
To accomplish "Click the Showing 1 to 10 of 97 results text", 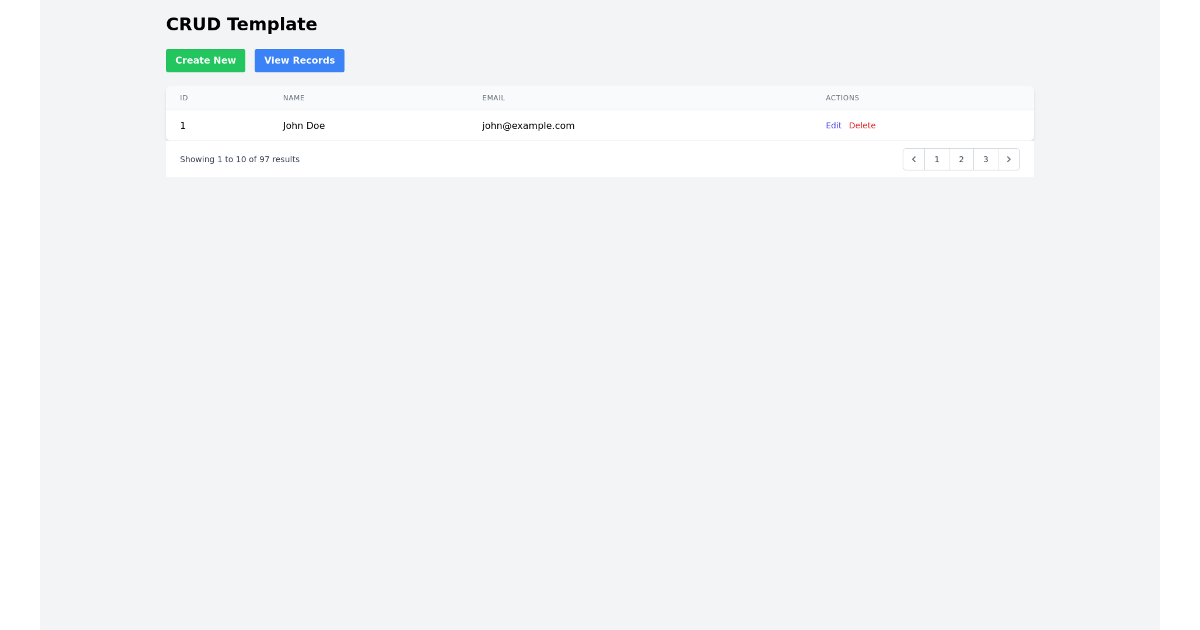I will tap(239, 159).
